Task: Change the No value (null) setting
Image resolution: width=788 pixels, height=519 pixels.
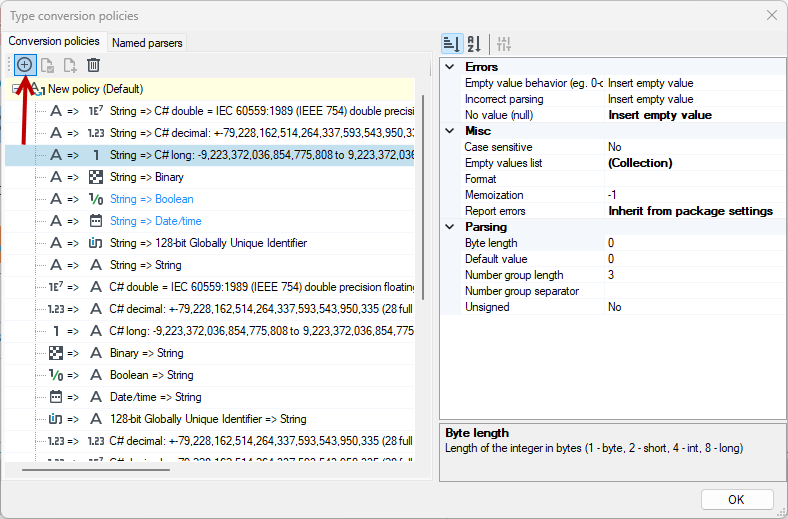Action: (x=696, y=115)
